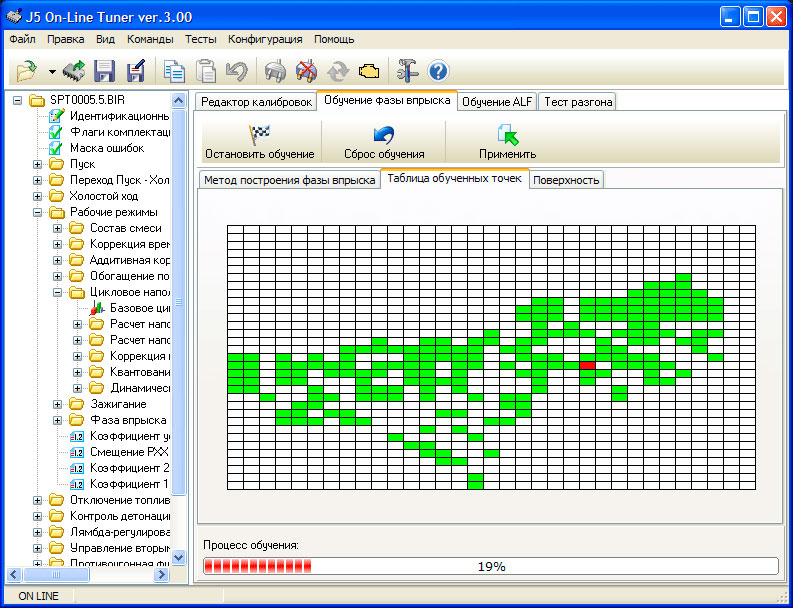This screenshot has height=608, width=793.
Task: Open the settings wrench and hammer icon
Action: pos(407,71)
